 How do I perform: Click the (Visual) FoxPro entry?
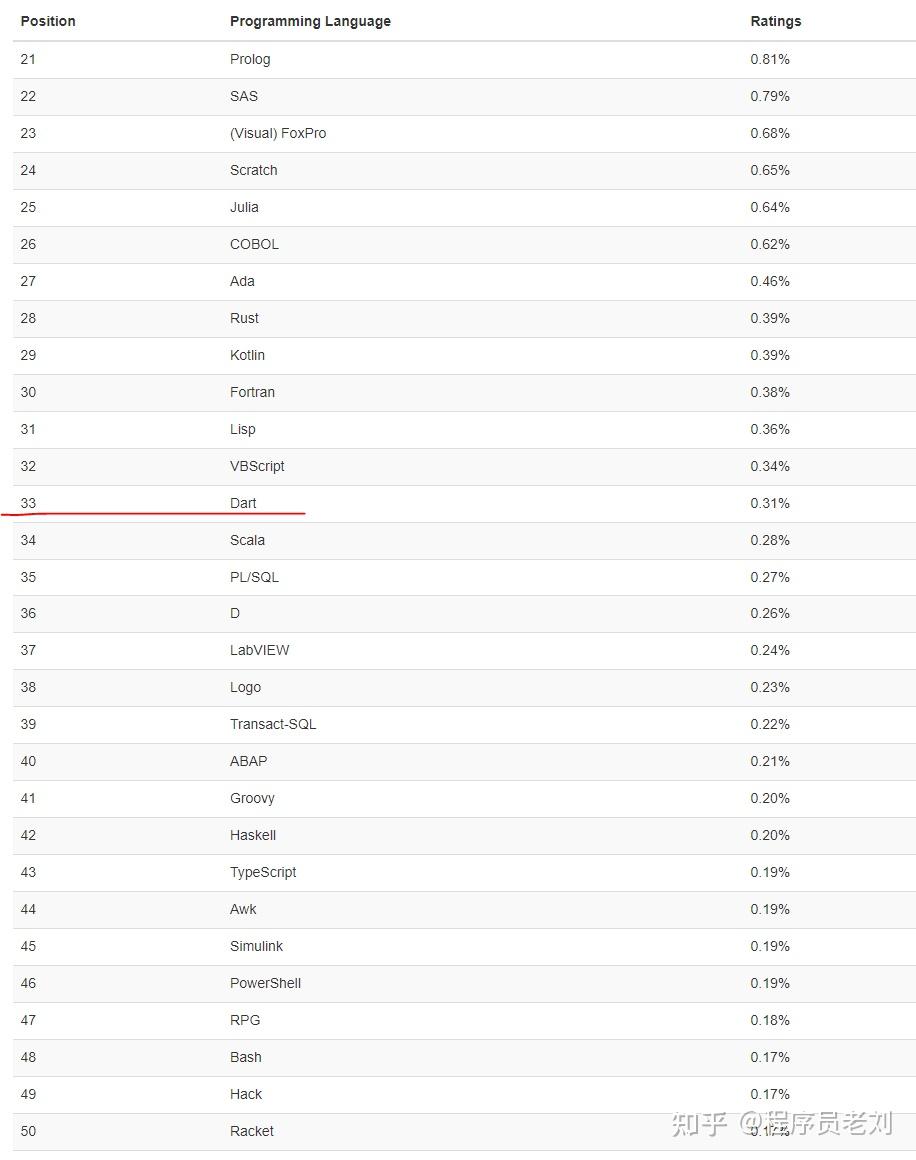[x=278, y=133]
